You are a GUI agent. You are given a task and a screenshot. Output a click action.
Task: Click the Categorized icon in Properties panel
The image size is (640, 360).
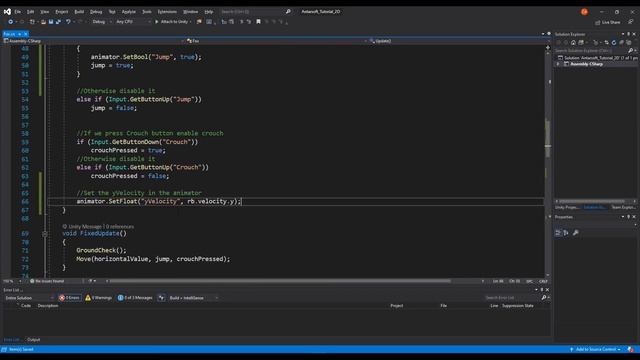pos(558,233)
